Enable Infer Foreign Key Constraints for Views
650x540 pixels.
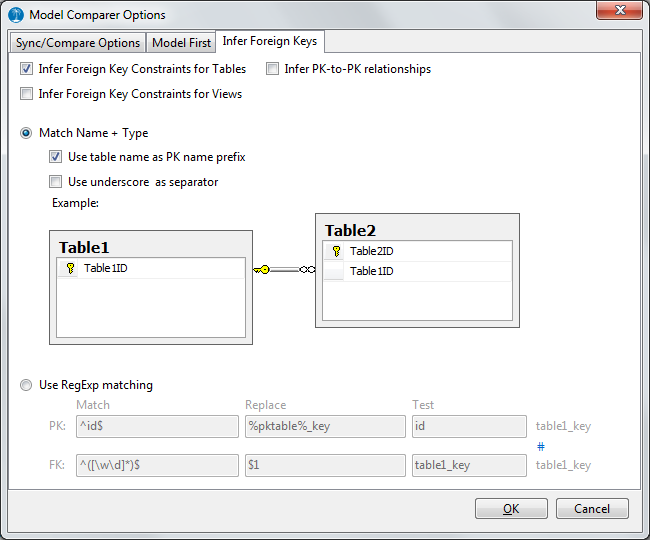click(26, 95)
